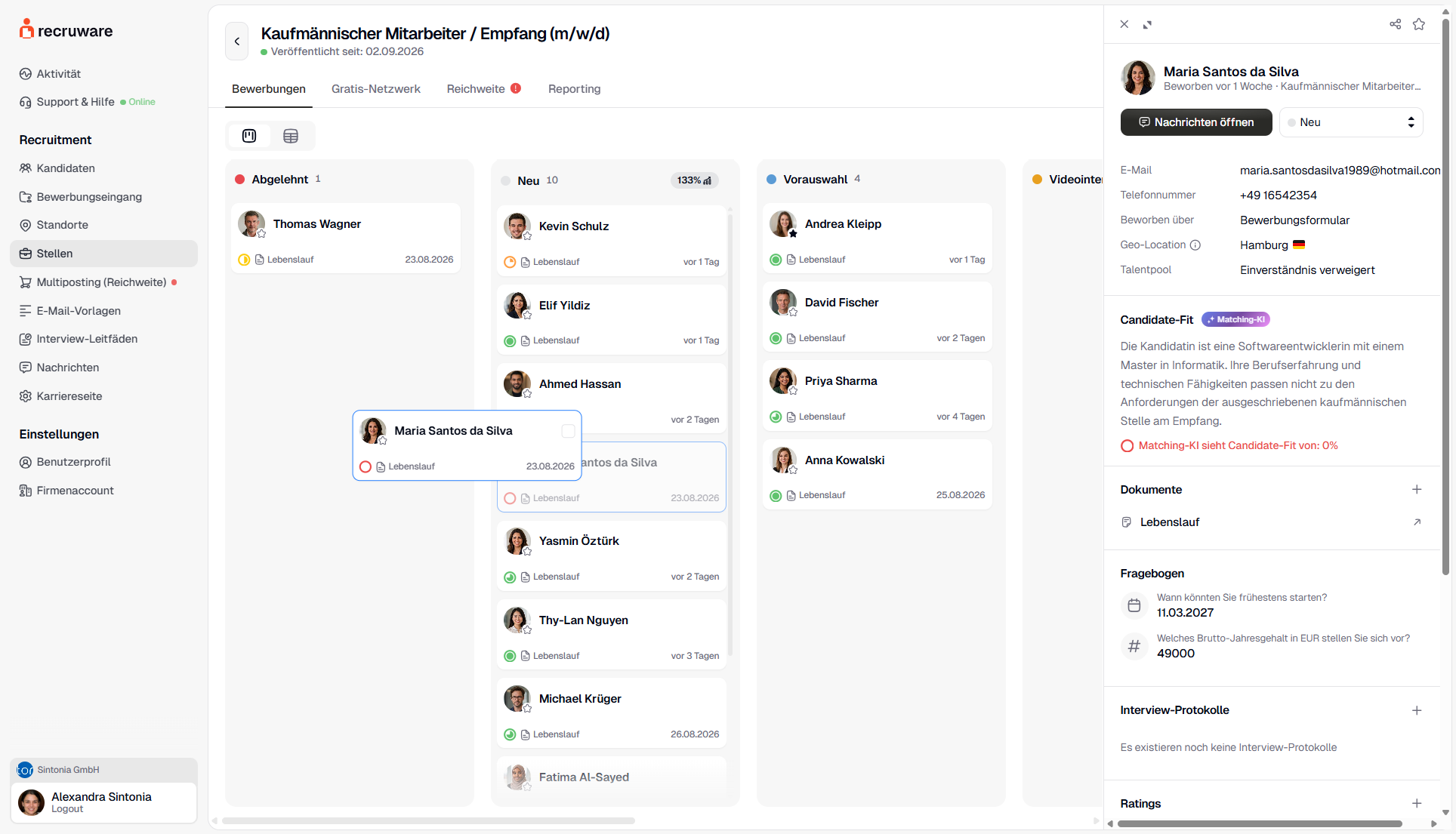Image resolution: width=1456 pixels, height=834 pixels.
Task: Open Lebenslauf document in new window arrow
Action: pos(1417,522)
